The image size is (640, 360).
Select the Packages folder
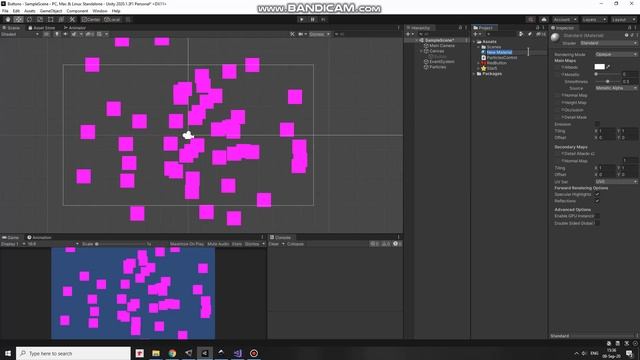492,74
